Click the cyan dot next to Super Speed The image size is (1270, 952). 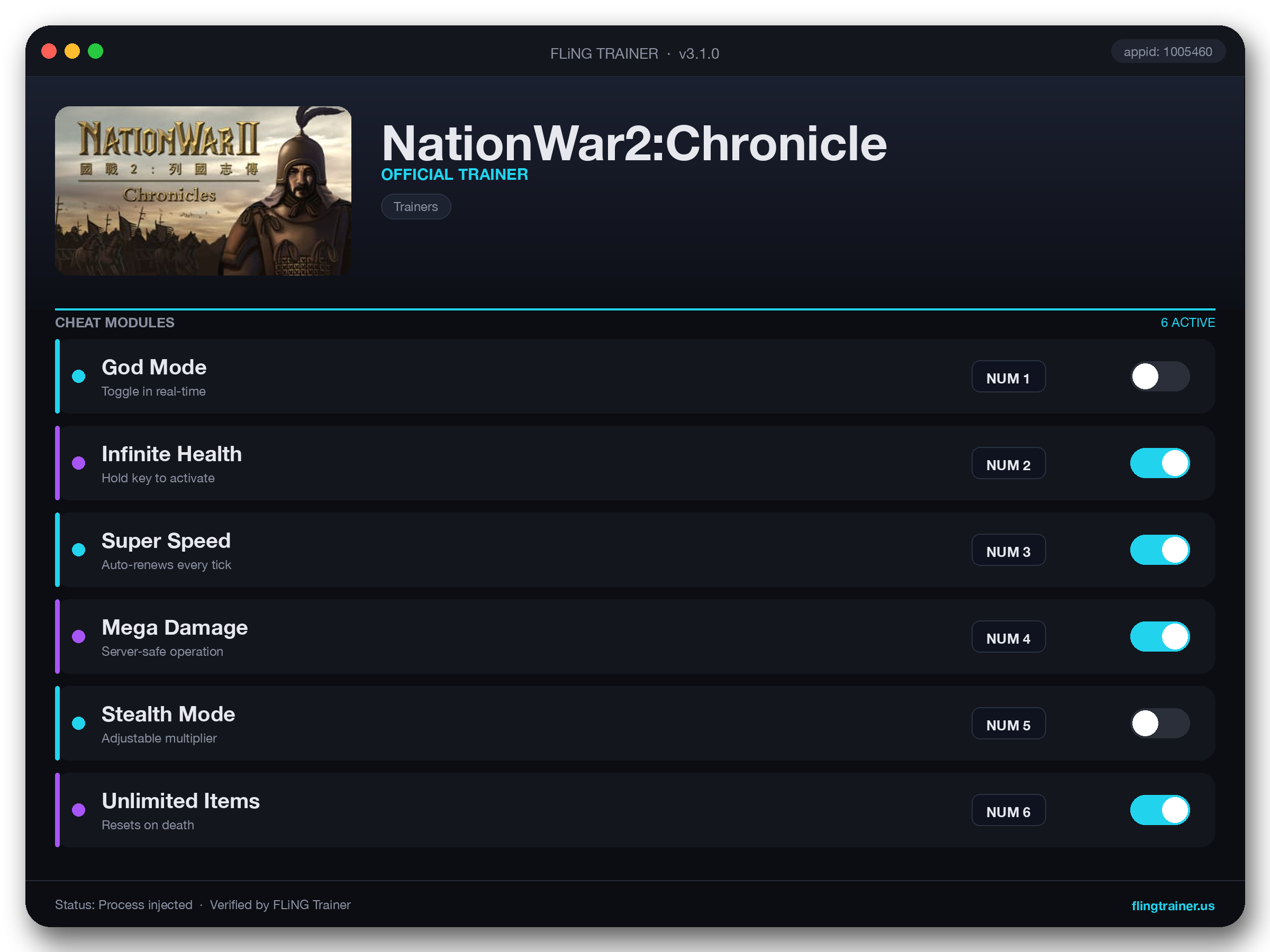tap(79, 550)
